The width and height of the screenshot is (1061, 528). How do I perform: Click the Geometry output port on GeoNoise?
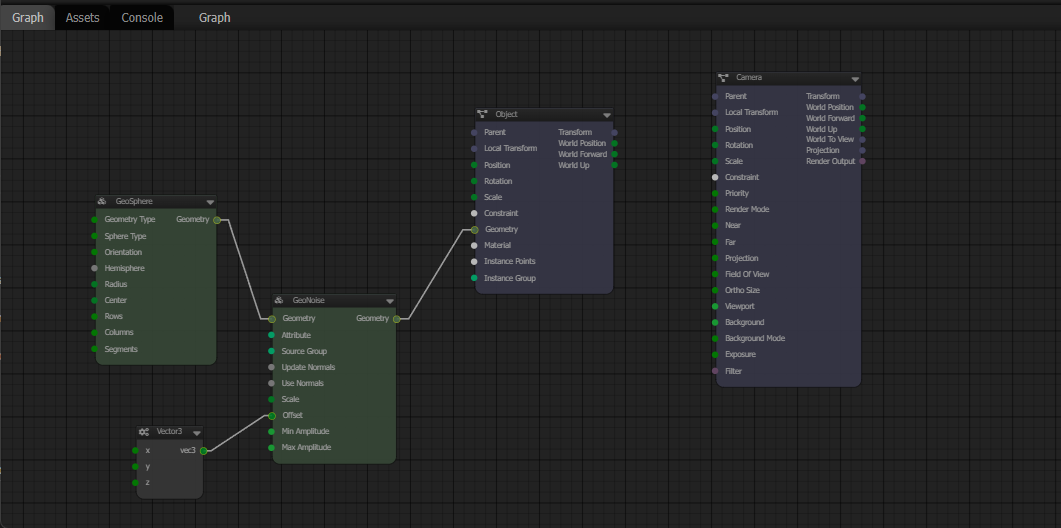396,319
